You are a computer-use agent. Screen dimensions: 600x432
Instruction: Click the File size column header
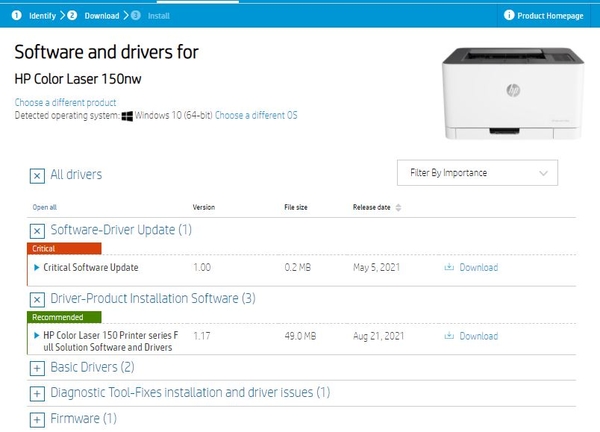coord(296,207)
